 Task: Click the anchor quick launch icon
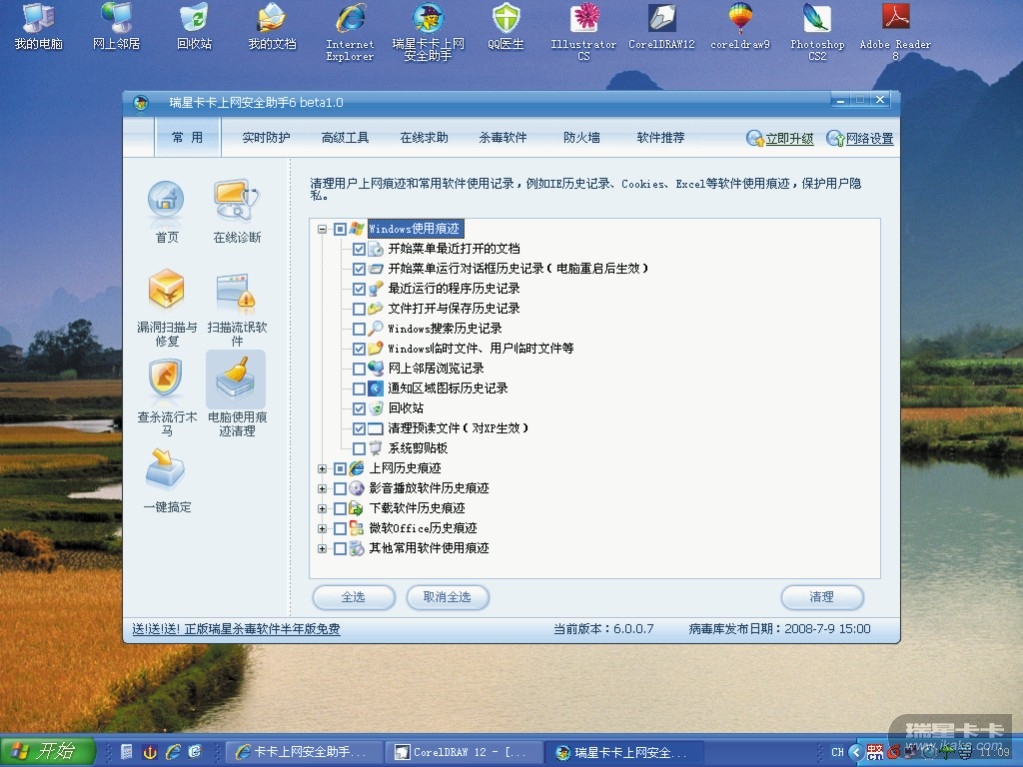(150, 752)
